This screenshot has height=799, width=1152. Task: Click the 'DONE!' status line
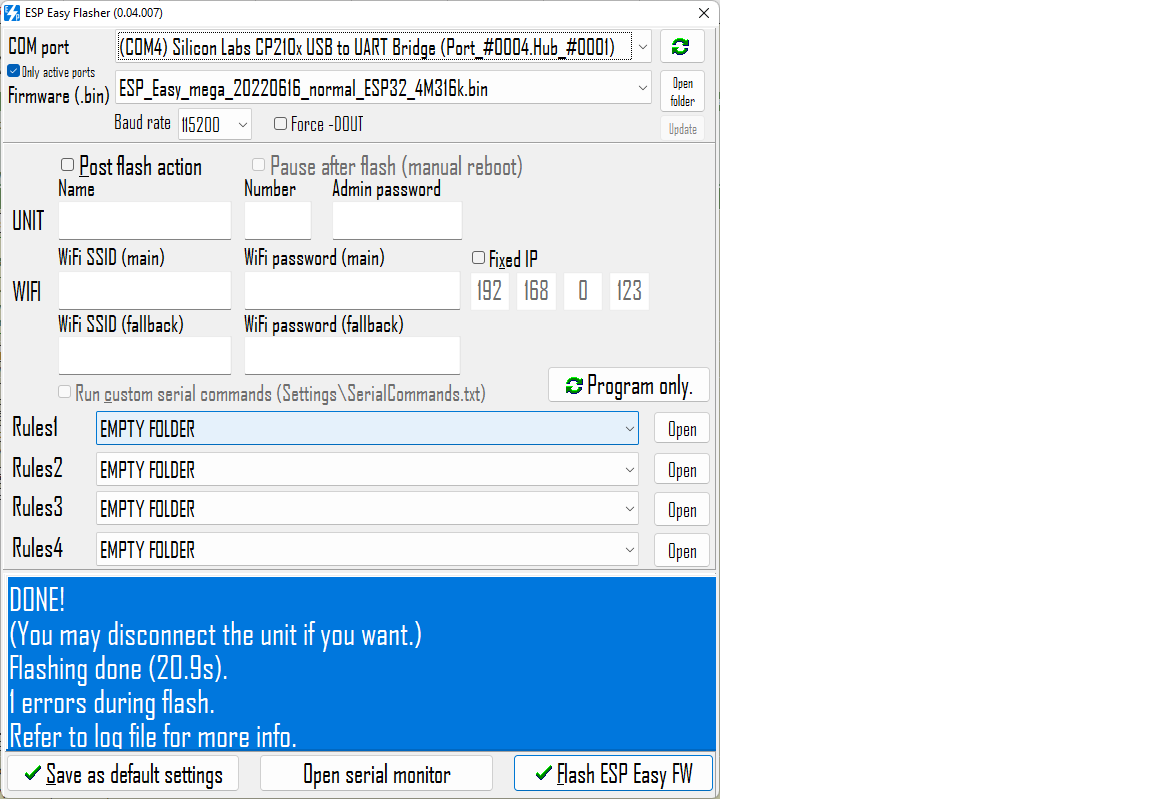[37, 601]
